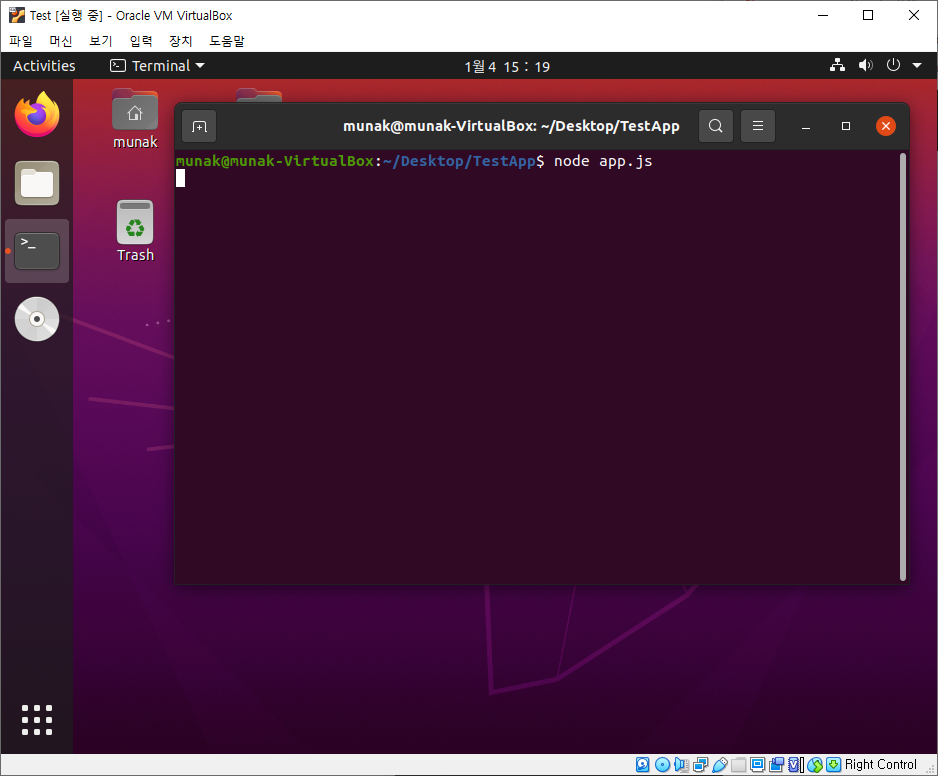Open new tab in terminal window
This screenshot has height=776, width=938.
[199, 126]
